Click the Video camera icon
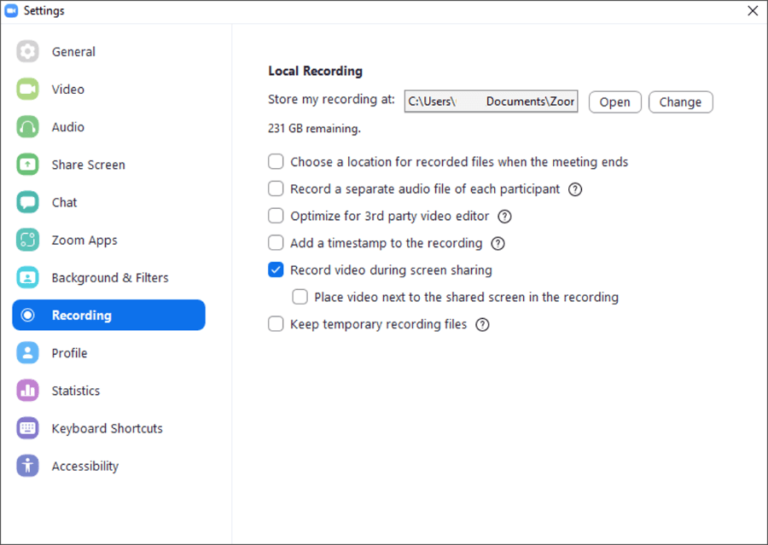Image resolution: width=768 pixels, height=545 pixels. tap(27, 89)
